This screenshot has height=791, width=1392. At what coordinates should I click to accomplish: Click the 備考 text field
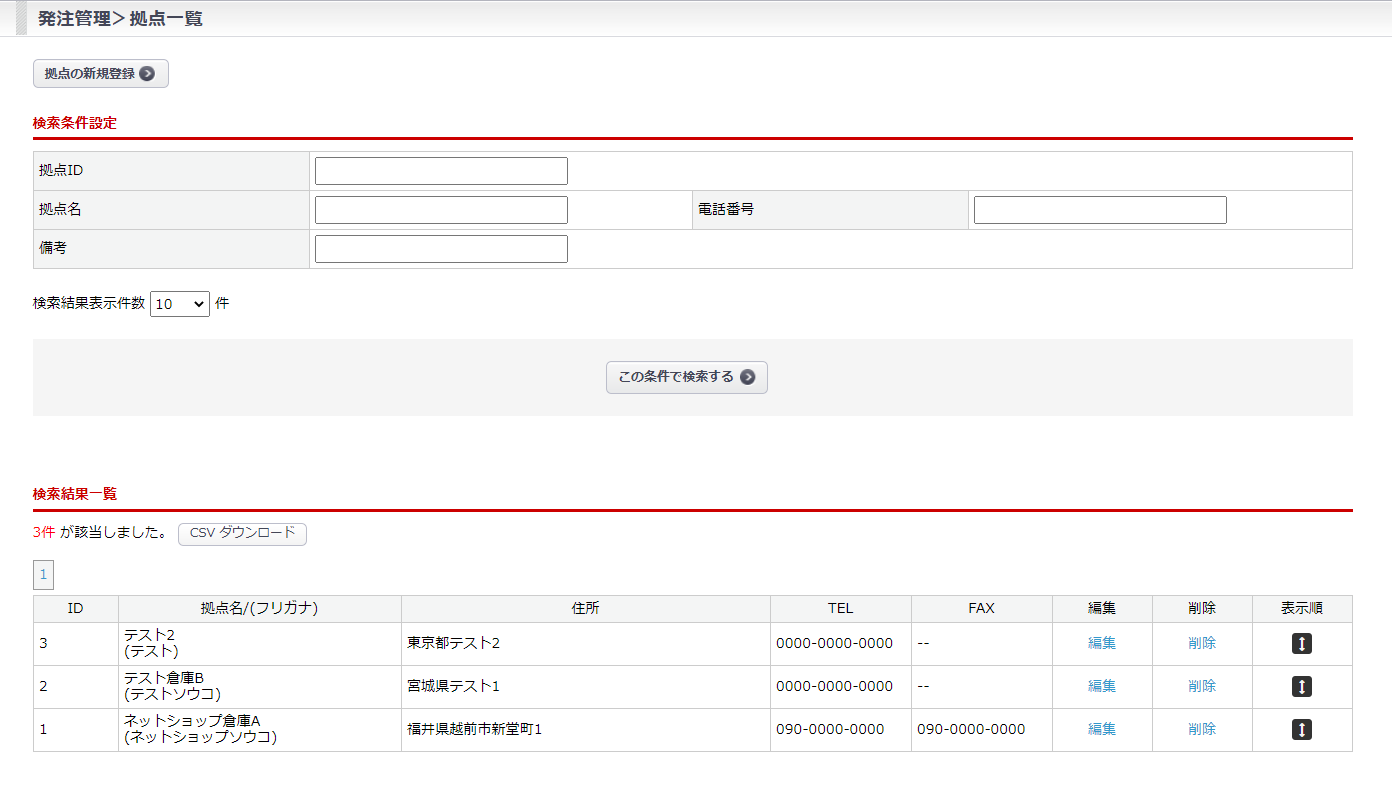point(441,249)
